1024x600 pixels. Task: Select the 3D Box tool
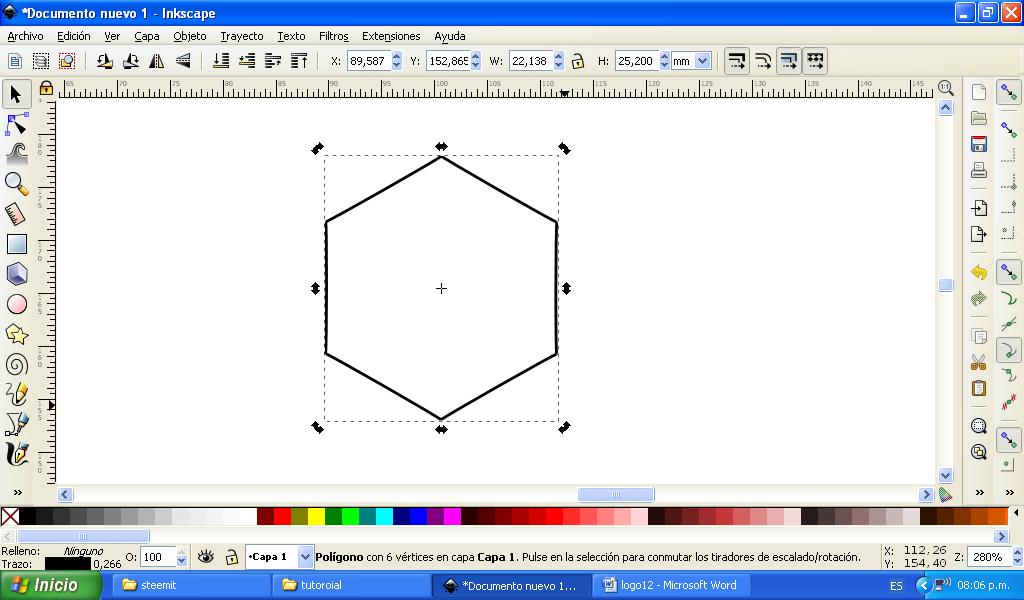tap(16, 274)
